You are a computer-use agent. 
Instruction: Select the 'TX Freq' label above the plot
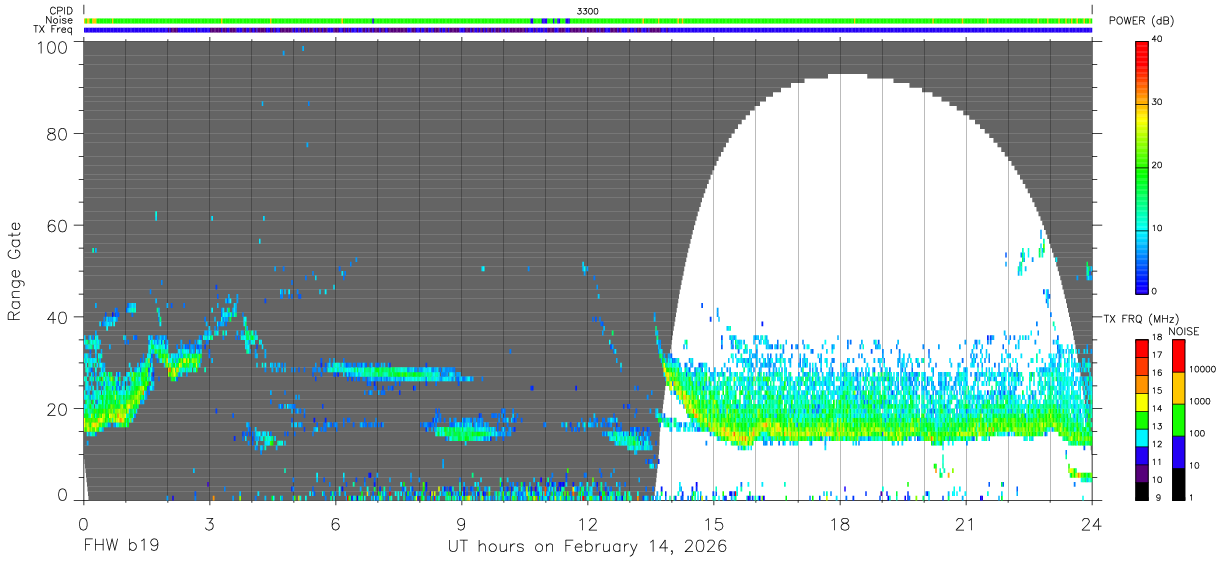pyautogui.click(x=54, y=29)
